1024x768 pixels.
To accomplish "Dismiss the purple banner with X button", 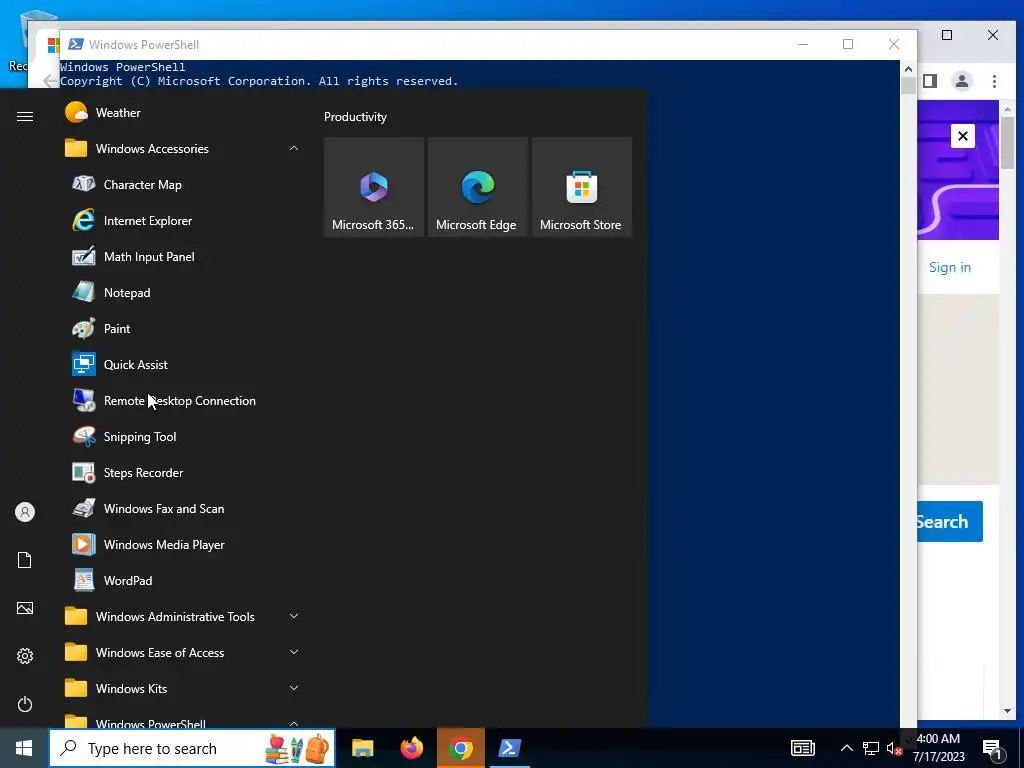I will (963, 136).
